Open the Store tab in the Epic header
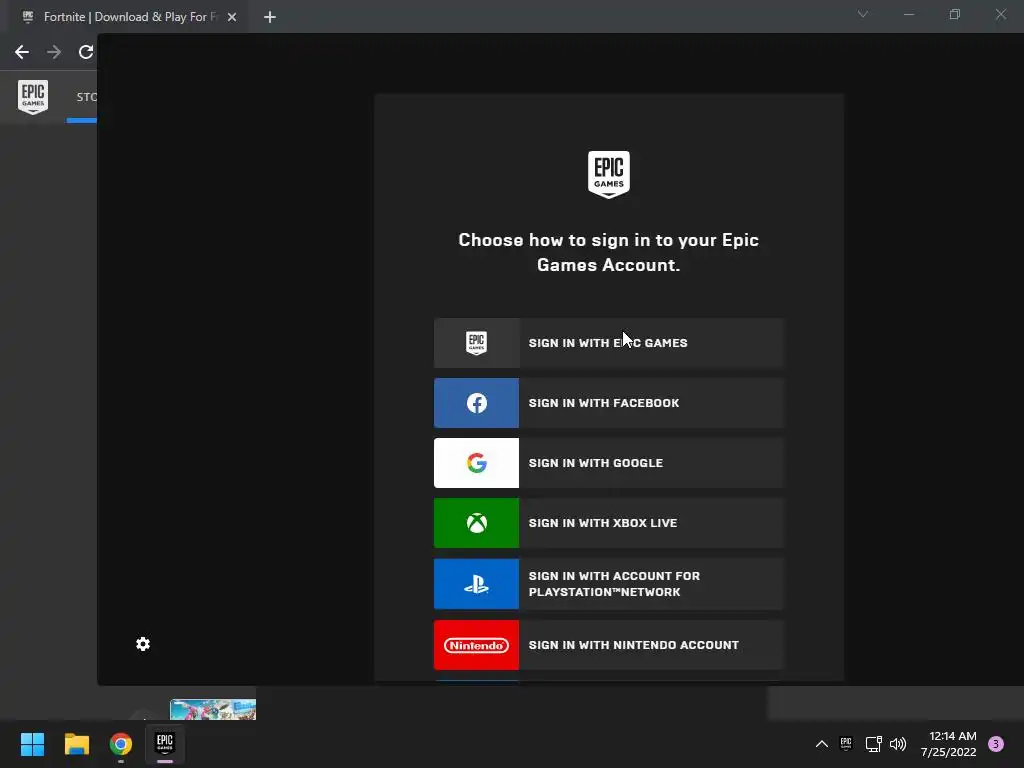Viewport: 1024px width, 768px height. tap(86, 97)
